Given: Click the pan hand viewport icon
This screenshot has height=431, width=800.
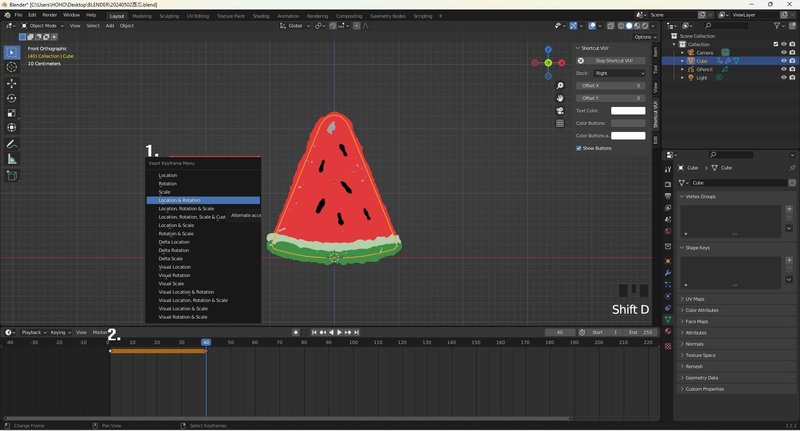Looking at the screenshot, I should [x=560, y=98].
